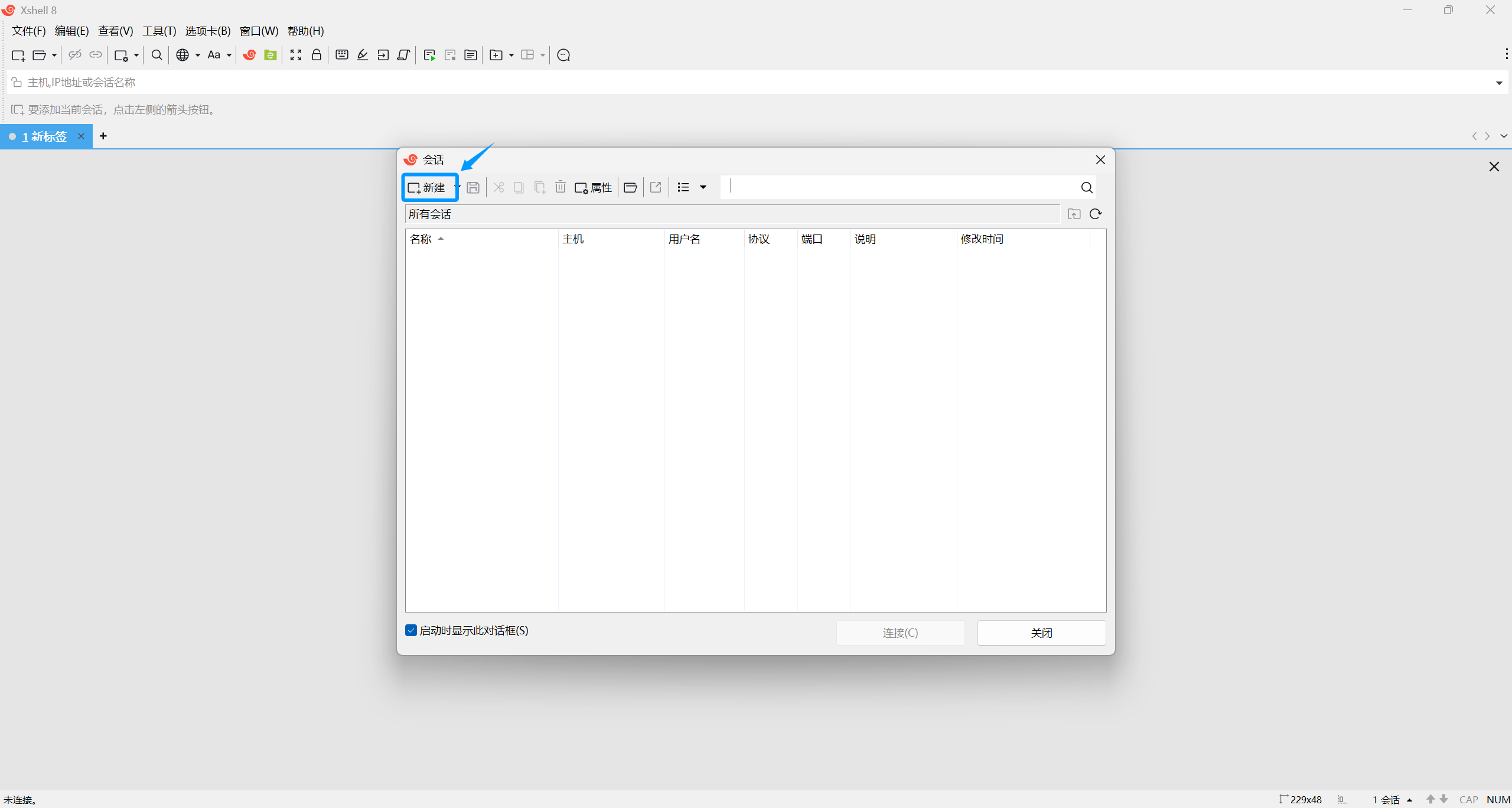Click the magnifier find icon in the main toolbar
1512x808 pixels.
point(157,55)
